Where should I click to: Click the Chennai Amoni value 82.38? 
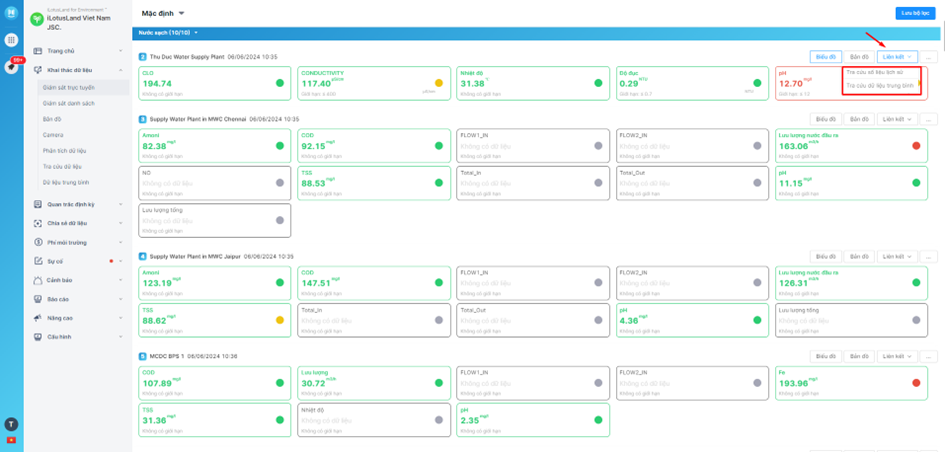pos(154,146)
